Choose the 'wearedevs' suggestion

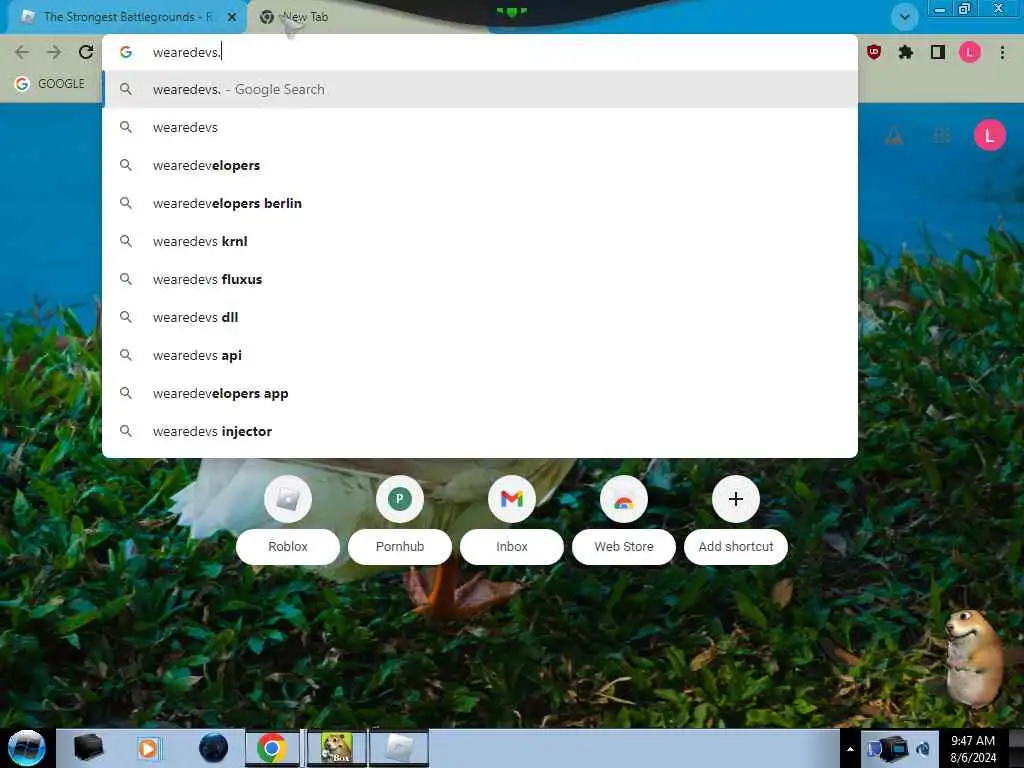click(480, 127)
